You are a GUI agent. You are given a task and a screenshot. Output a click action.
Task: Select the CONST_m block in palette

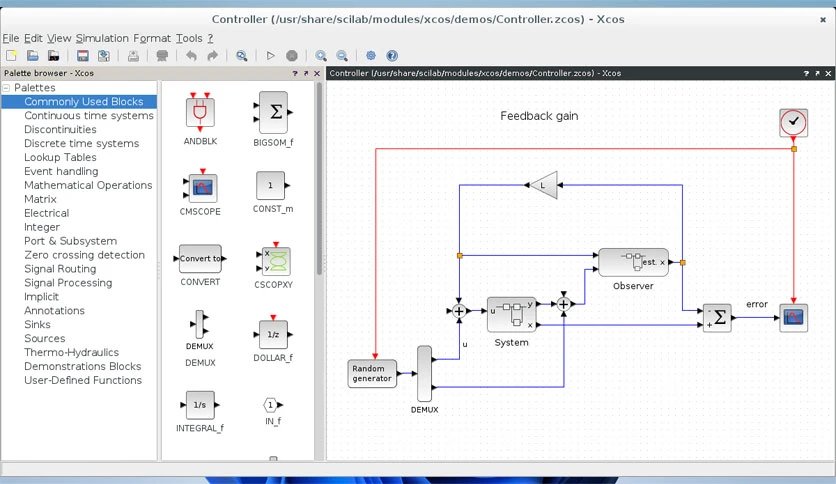pos(272,185)
